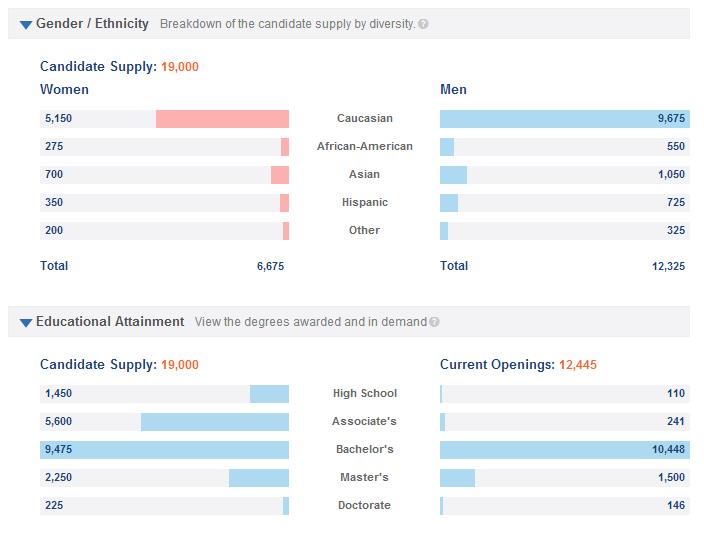The image size is (704, 536).
Task: Select the Asian men bar showing 1,050
Action: [x=453, y=174]
